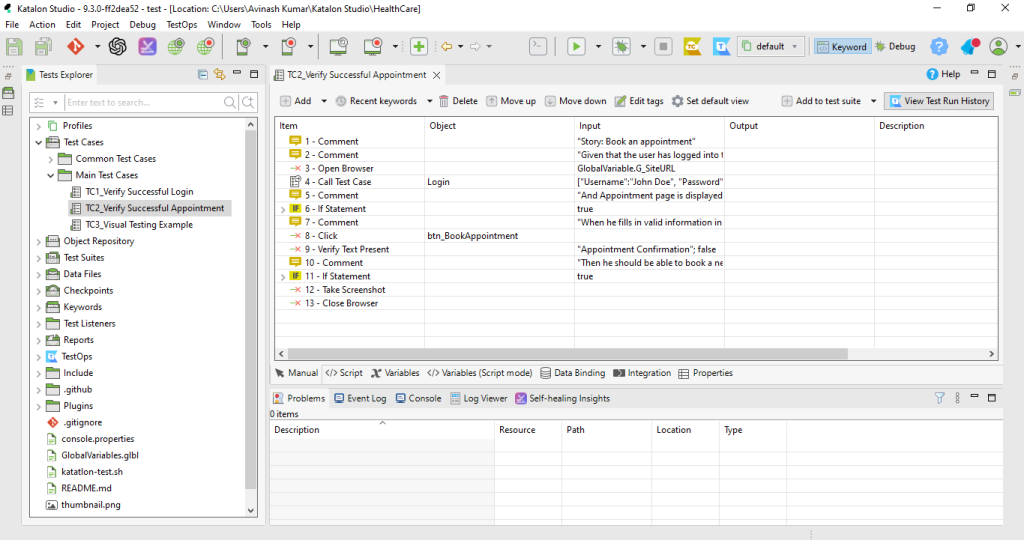Click the Delete button
Viewport: 1024px width, 540px height.
click(458, 101)
